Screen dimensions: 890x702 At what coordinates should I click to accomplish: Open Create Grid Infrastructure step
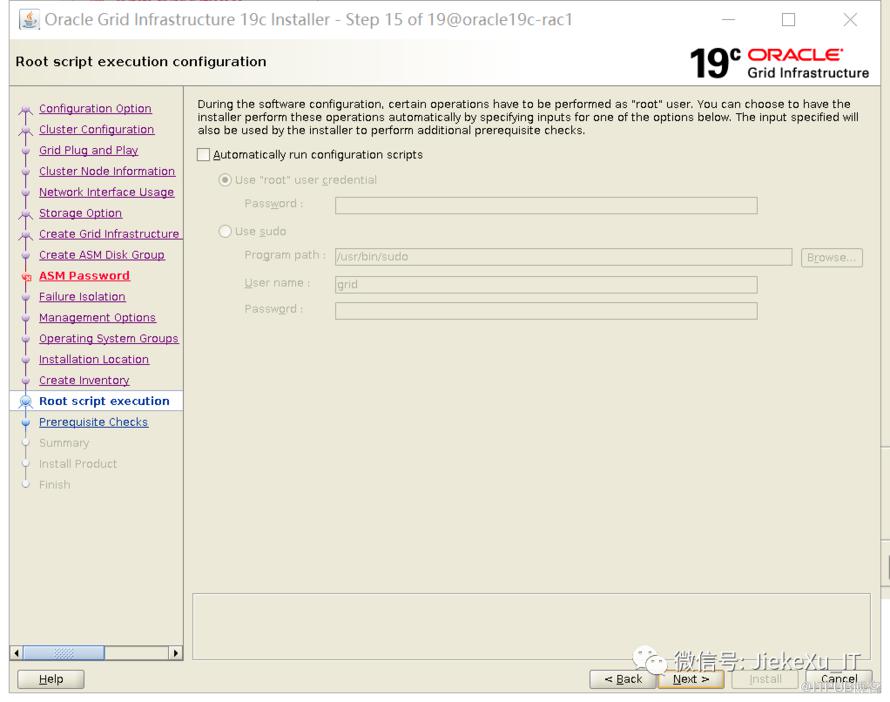[110, 234]
